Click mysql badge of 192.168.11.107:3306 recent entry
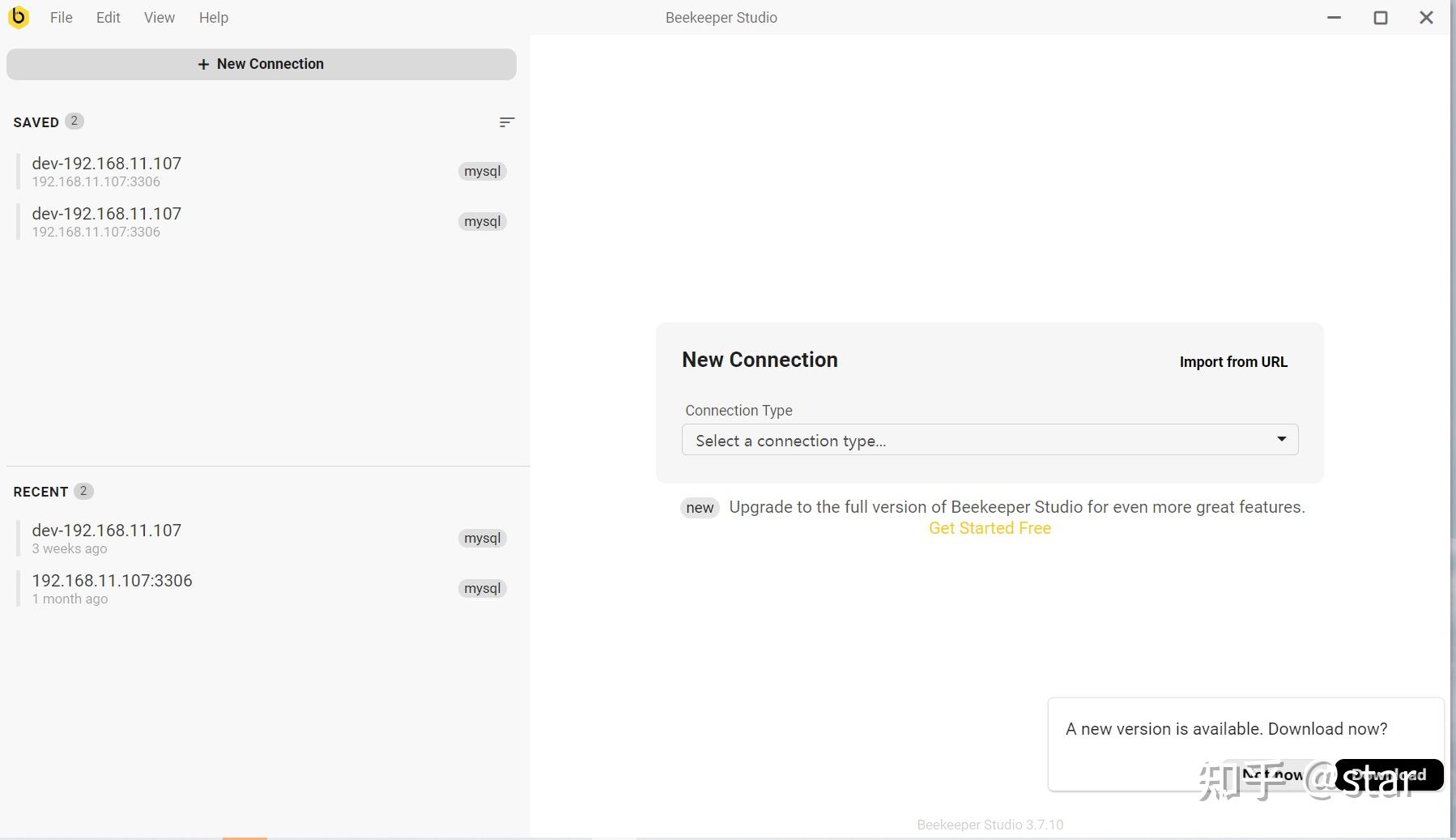Screen dimensions: 1456x840 482,589
